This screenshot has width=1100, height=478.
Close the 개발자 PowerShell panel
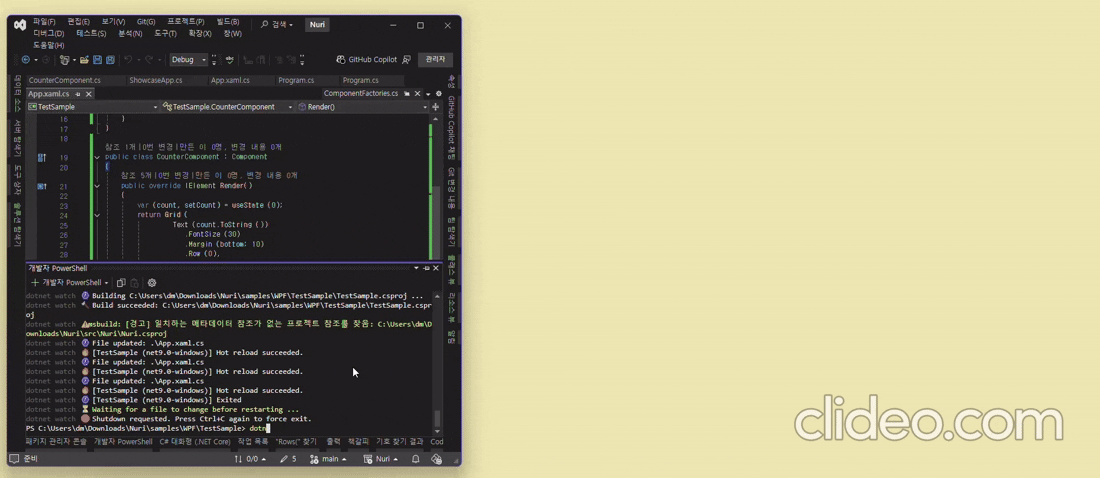pyautogui.click(x=436, y=268)
